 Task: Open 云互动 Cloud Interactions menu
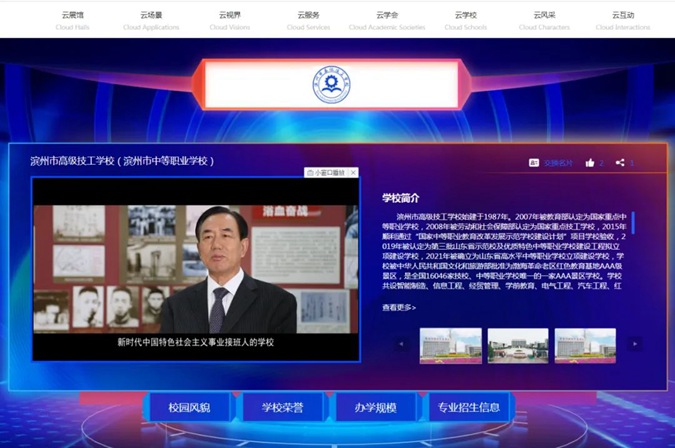pos(622,20)
